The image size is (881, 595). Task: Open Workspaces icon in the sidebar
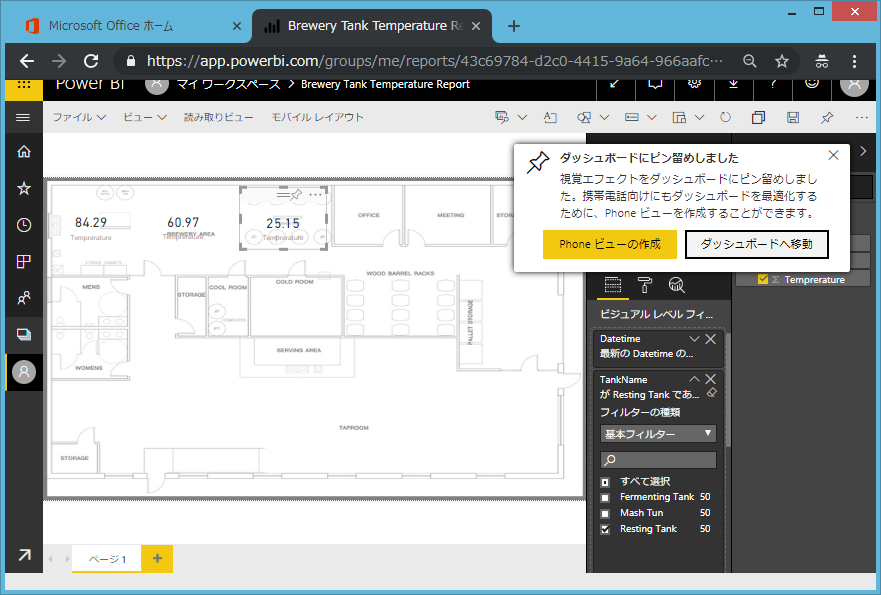[24, 335]
